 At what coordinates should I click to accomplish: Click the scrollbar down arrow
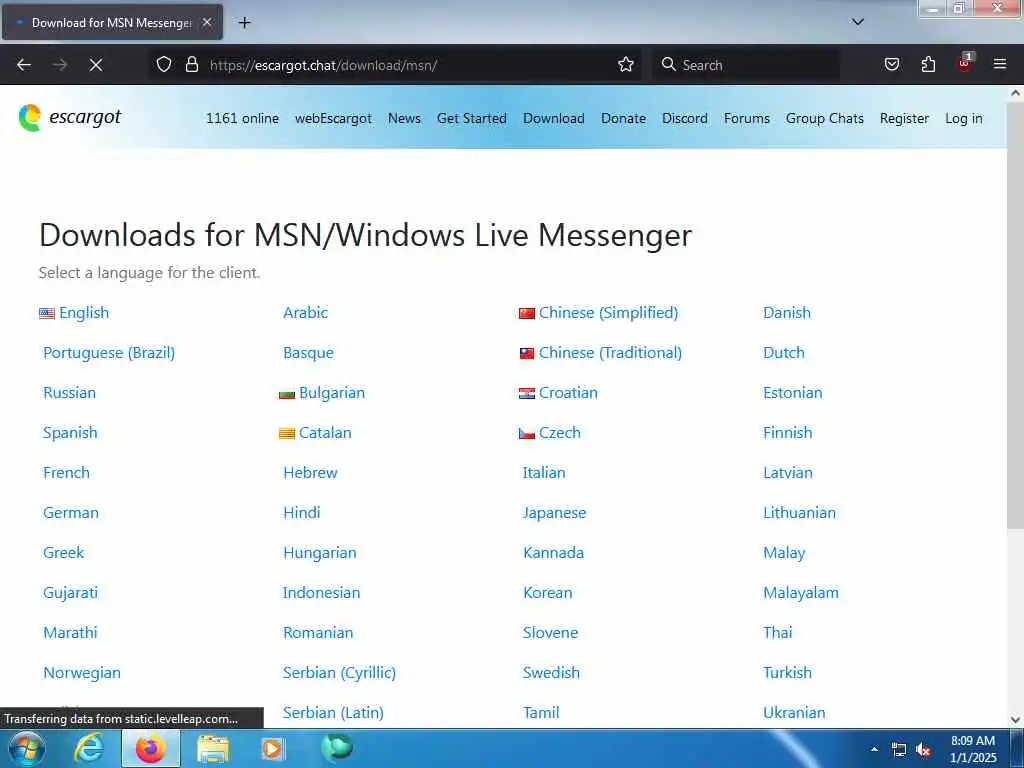[1015, 720]
